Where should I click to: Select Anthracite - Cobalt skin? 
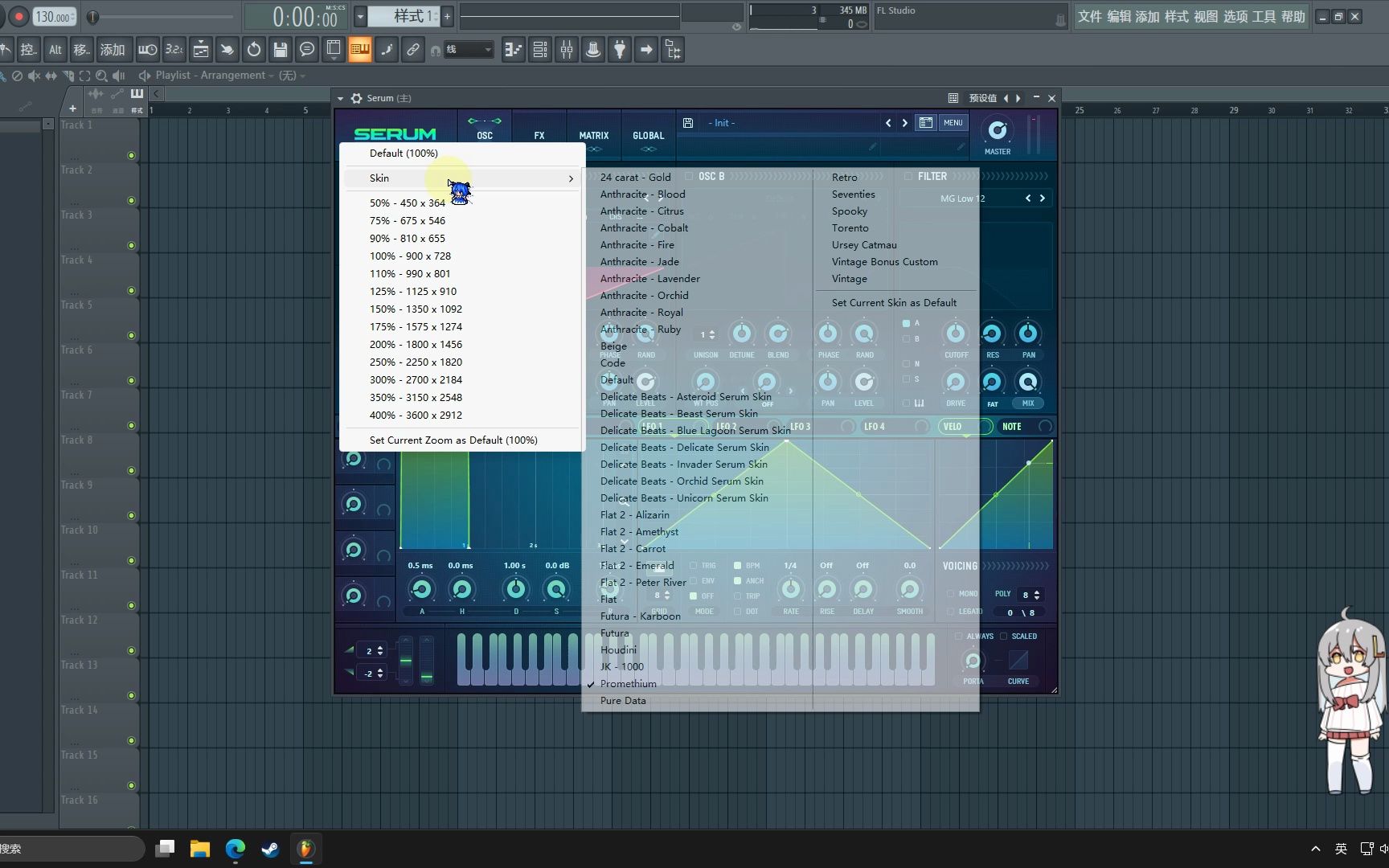coord(644,228)
